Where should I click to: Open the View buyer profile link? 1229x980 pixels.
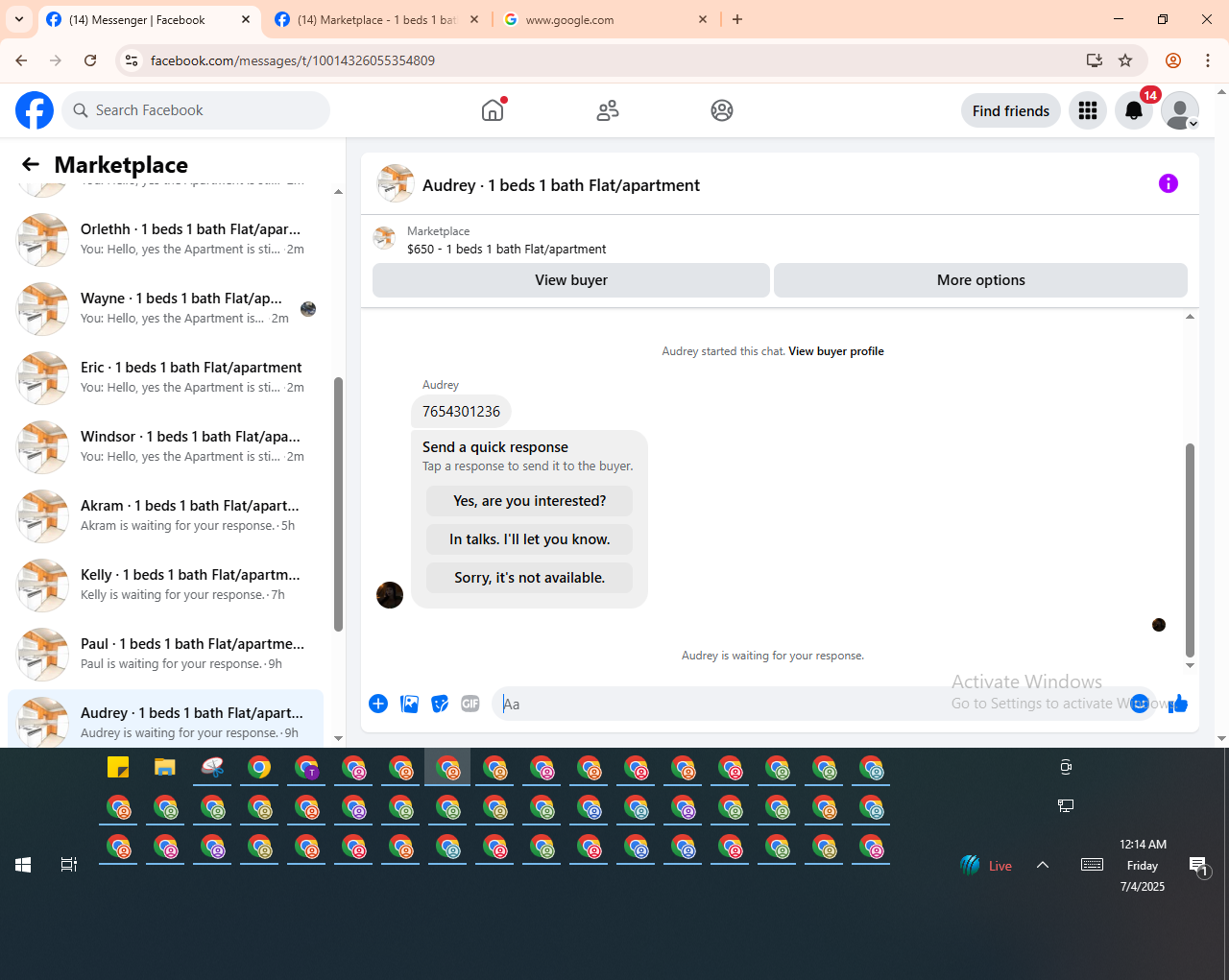tap(836, 351)
